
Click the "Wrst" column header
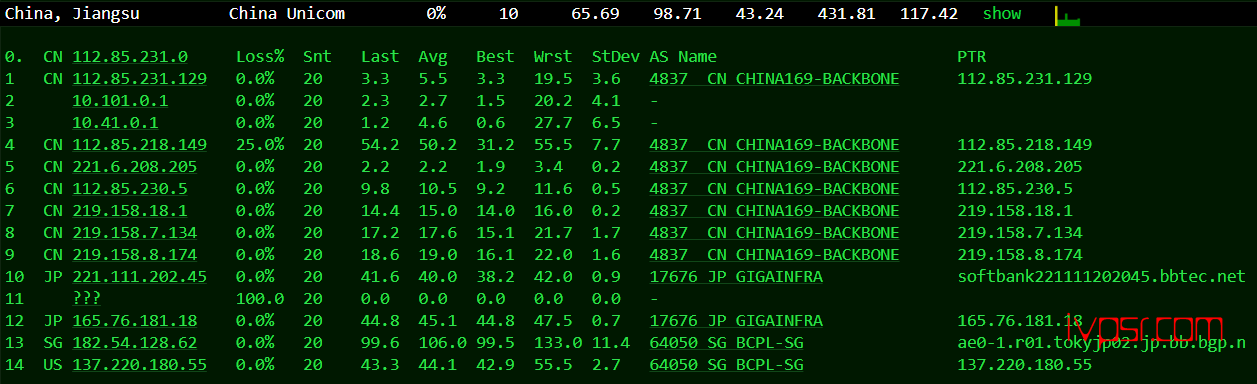click(553, 57)
